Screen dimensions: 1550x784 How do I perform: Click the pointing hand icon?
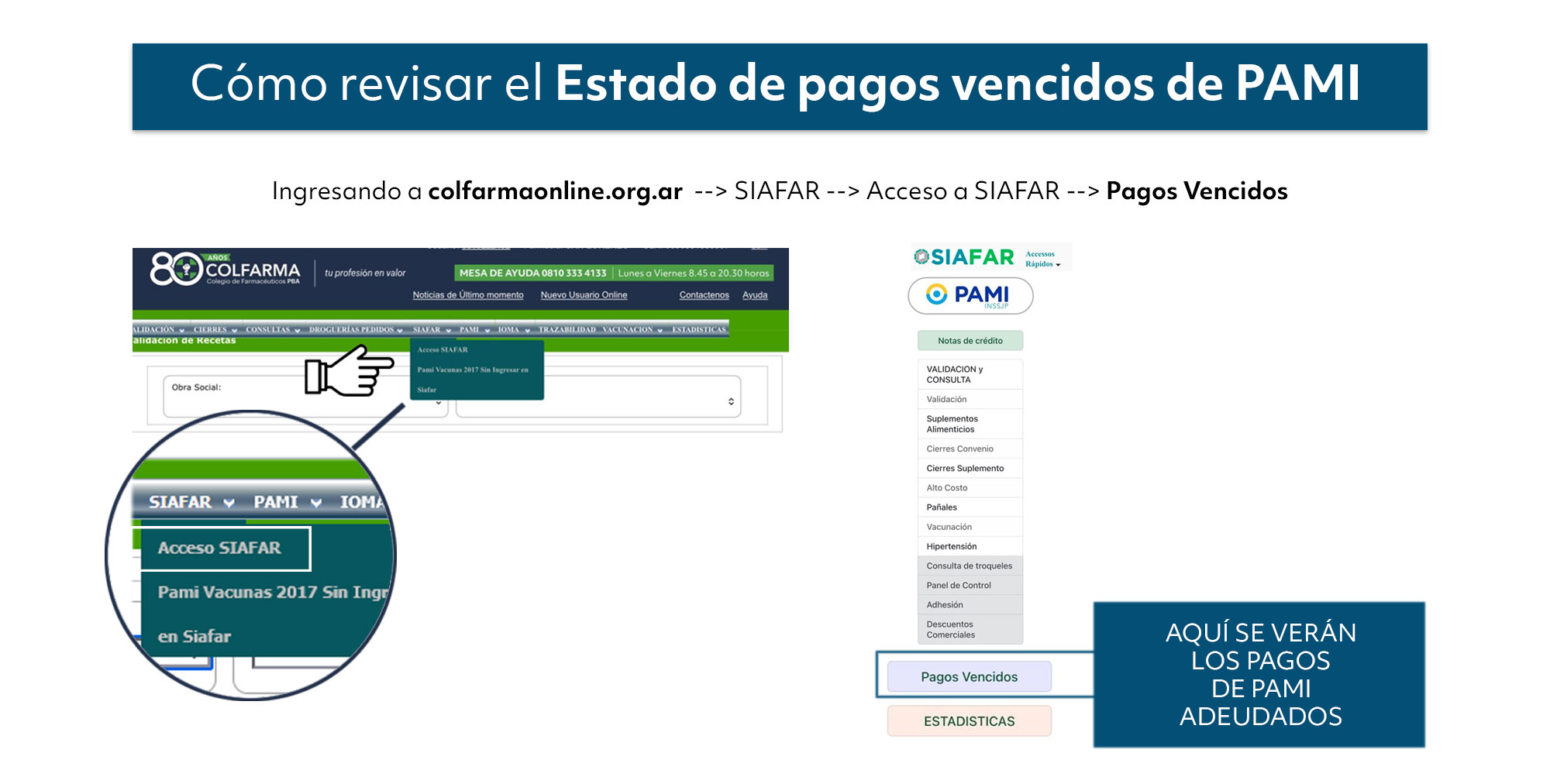click(x=348, y=373)
